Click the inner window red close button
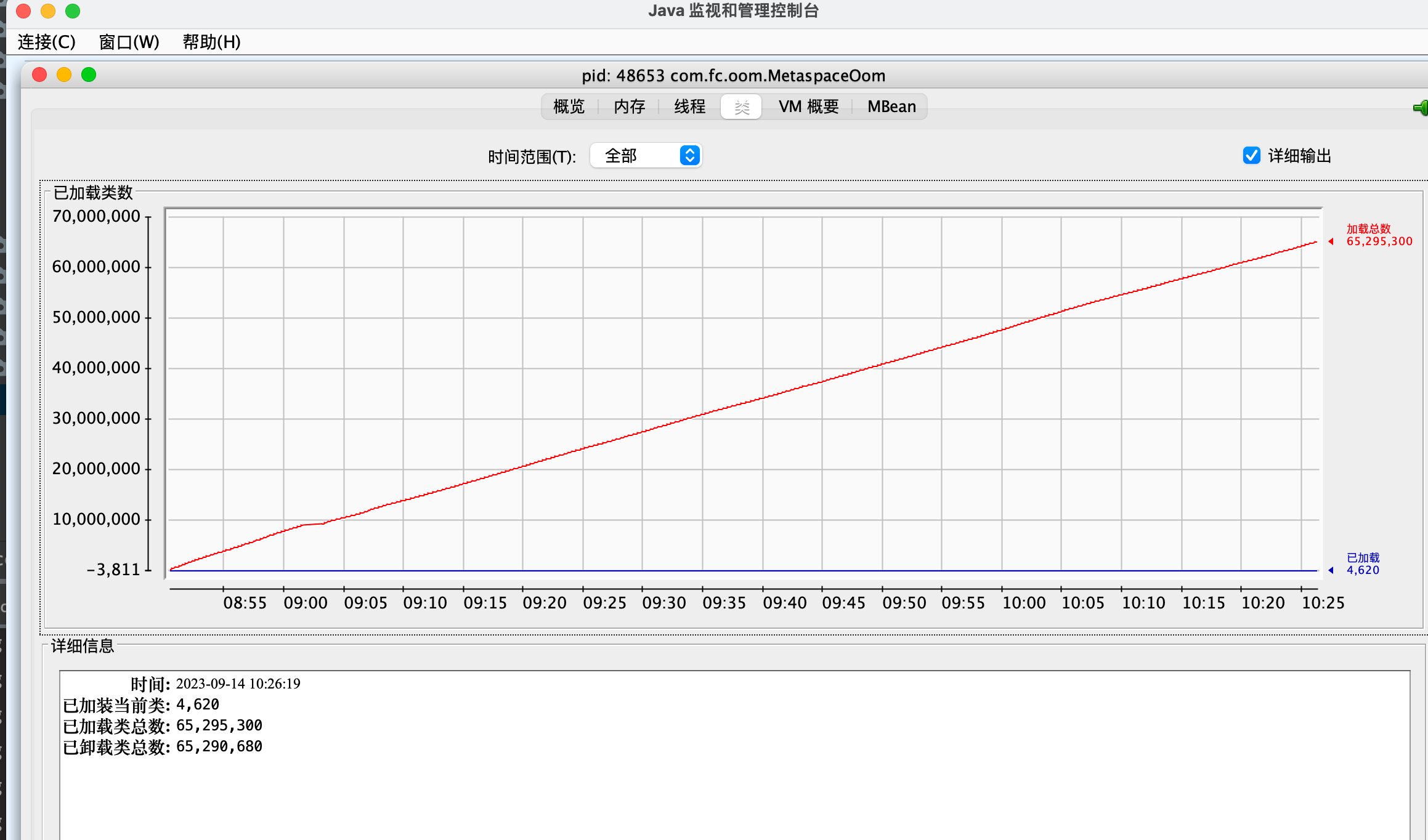The width and height of the screenshot is (1428, 840). [x=39, y=75]
